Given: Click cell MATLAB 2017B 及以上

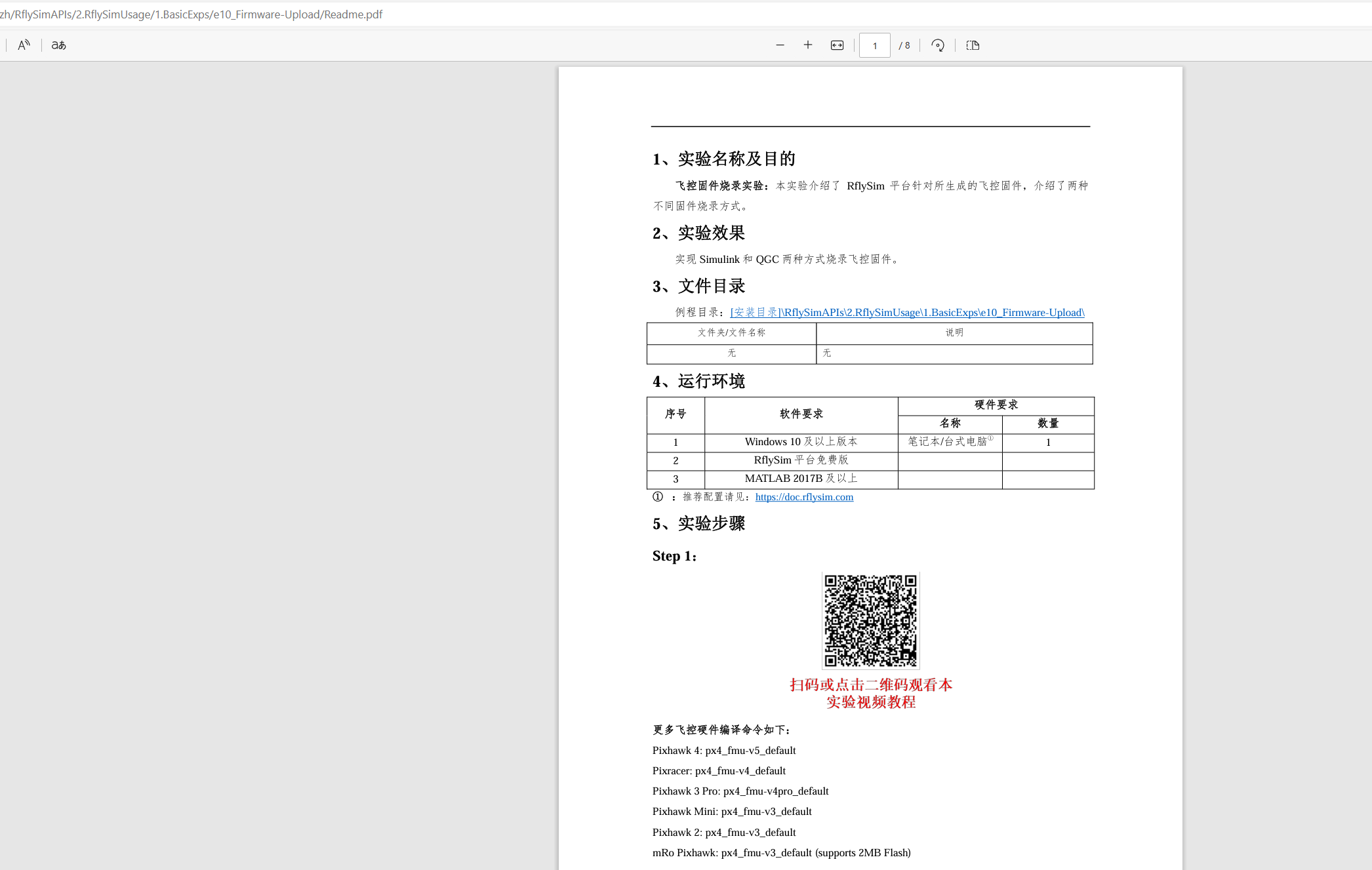Looking at the screenshot, I should [801, 479].
